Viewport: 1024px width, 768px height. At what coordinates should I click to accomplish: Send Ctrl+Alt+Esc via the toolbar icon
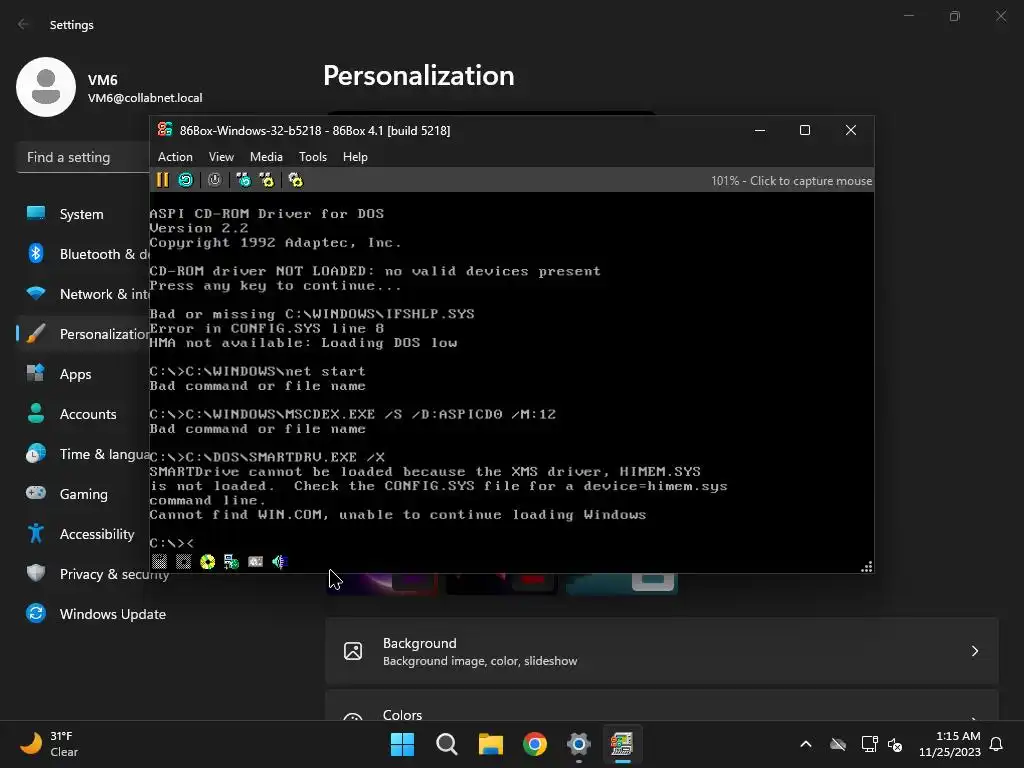266,180
